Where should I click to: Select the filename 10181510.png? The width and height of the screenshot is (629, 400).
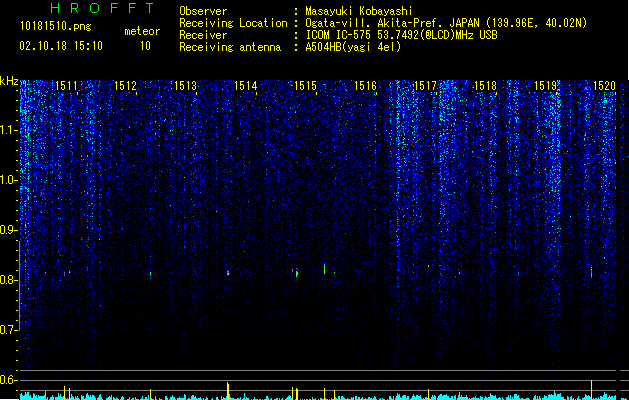coord(56,27)
